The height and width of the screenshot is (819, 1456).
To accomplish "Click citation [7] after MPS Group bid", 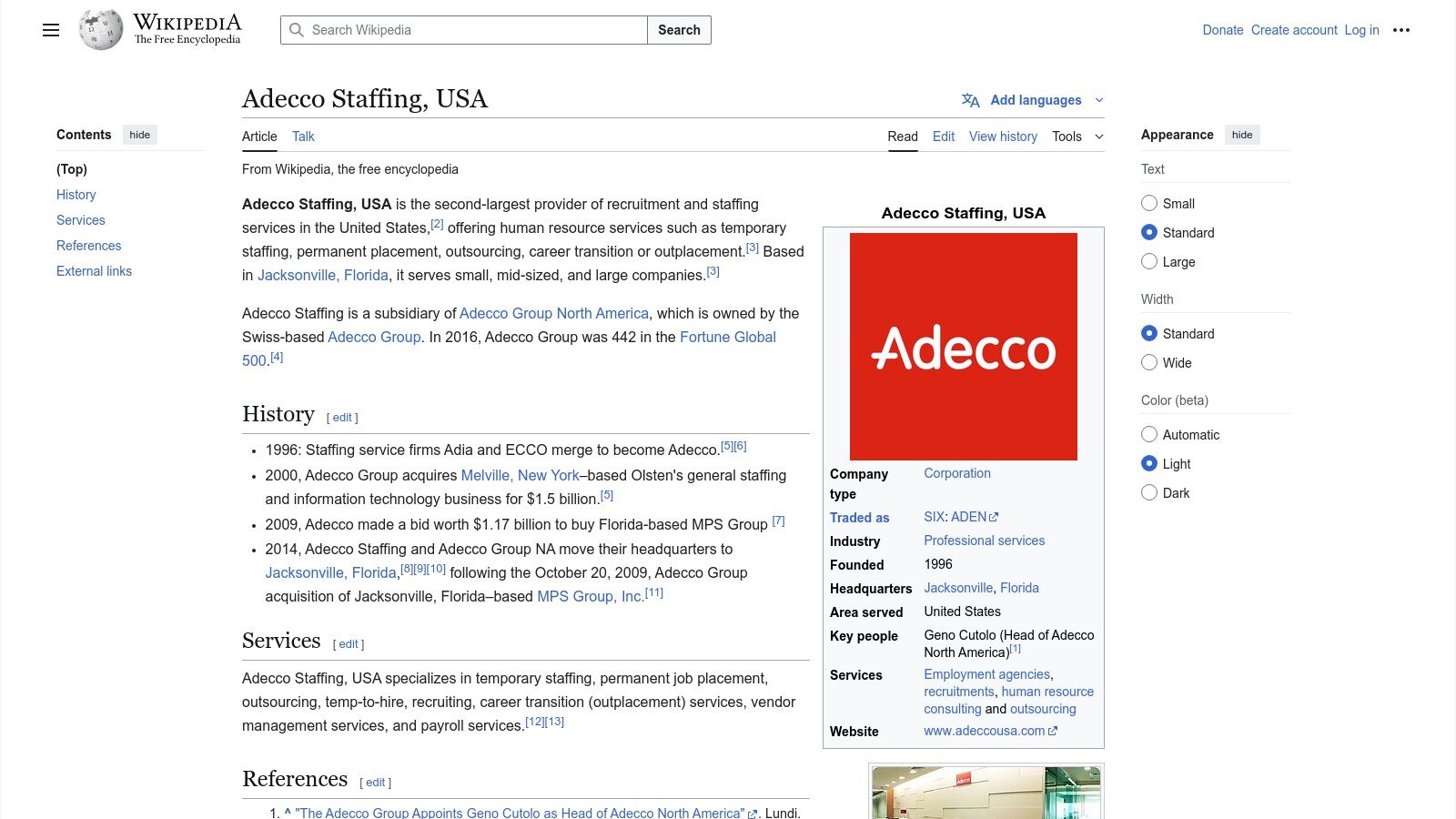I will click(778, 521).
